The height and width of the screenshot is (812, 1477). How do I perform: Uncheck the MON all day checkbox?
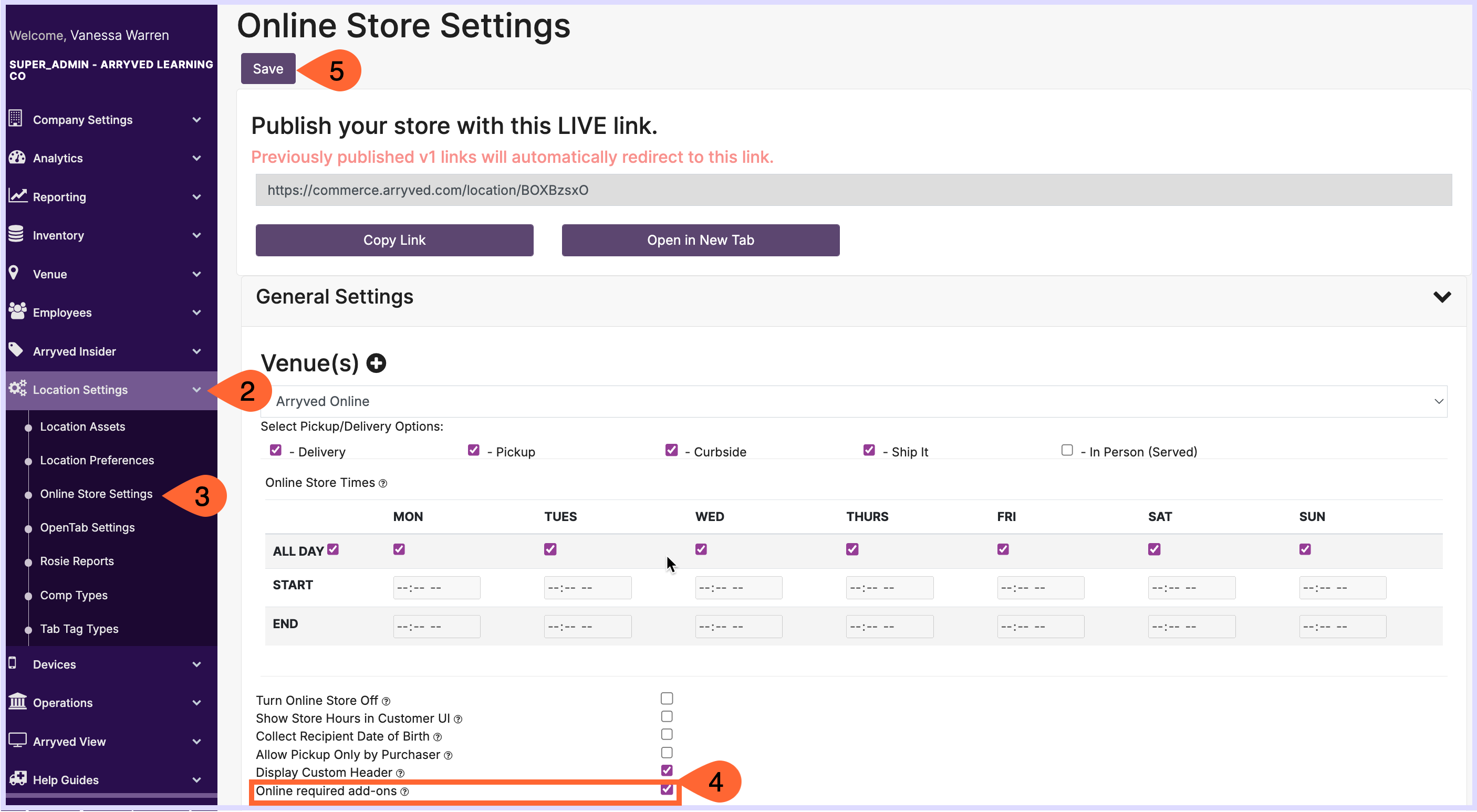click(x=399, y=549)
